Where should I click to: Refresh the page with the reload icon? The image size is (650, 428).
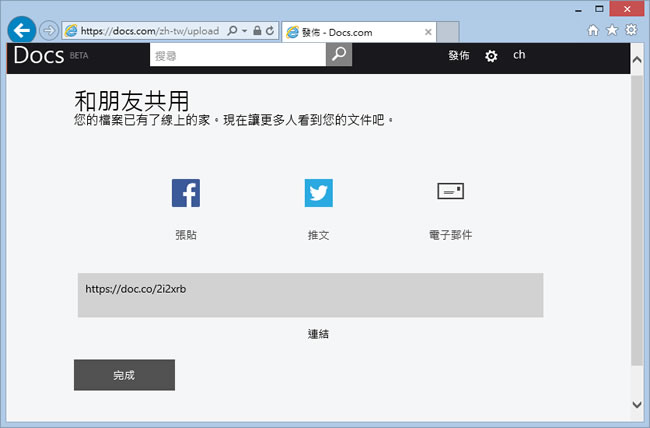tap(270, 30)
